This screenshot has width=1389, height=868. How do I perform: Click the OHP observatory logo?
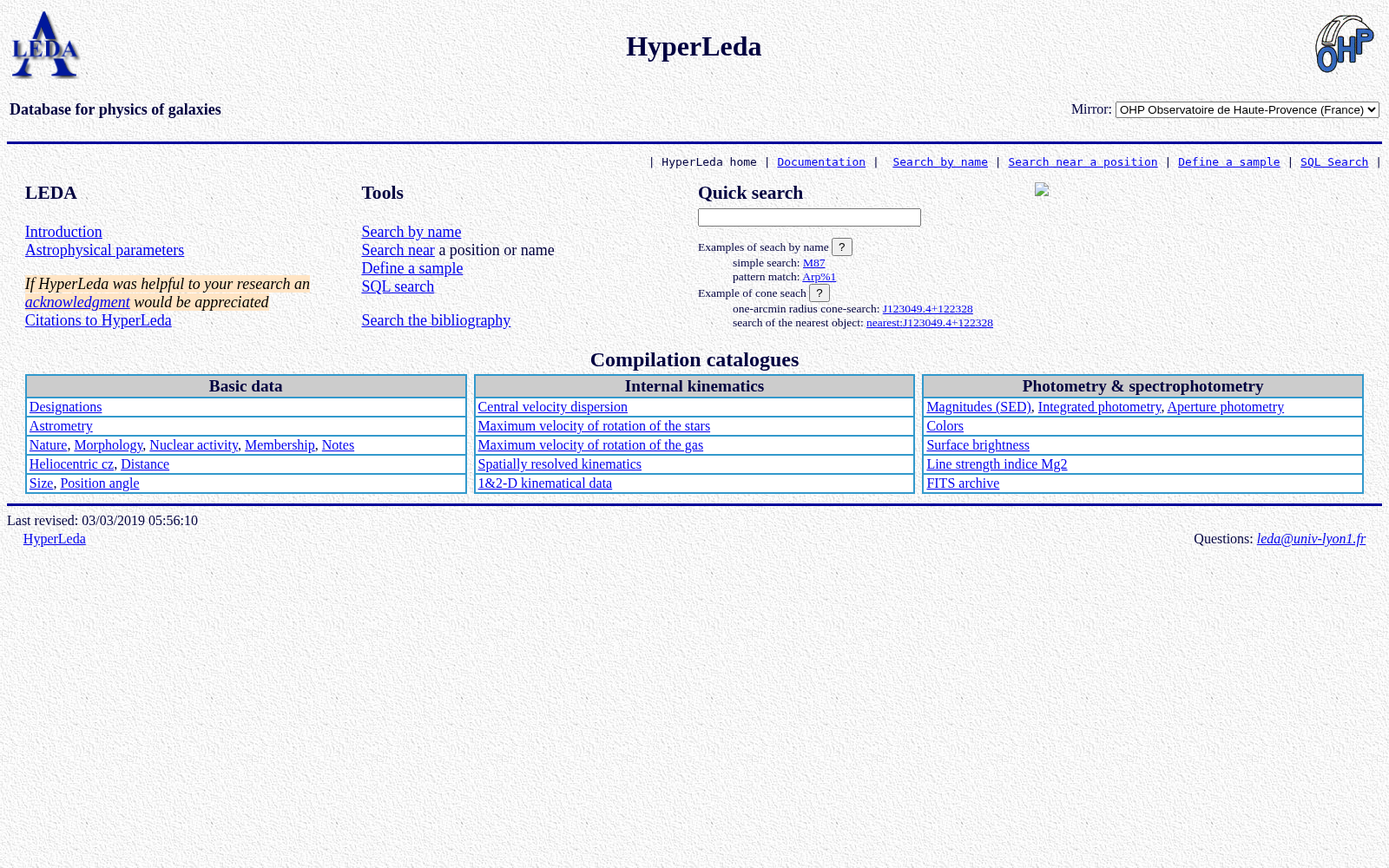1344,44
